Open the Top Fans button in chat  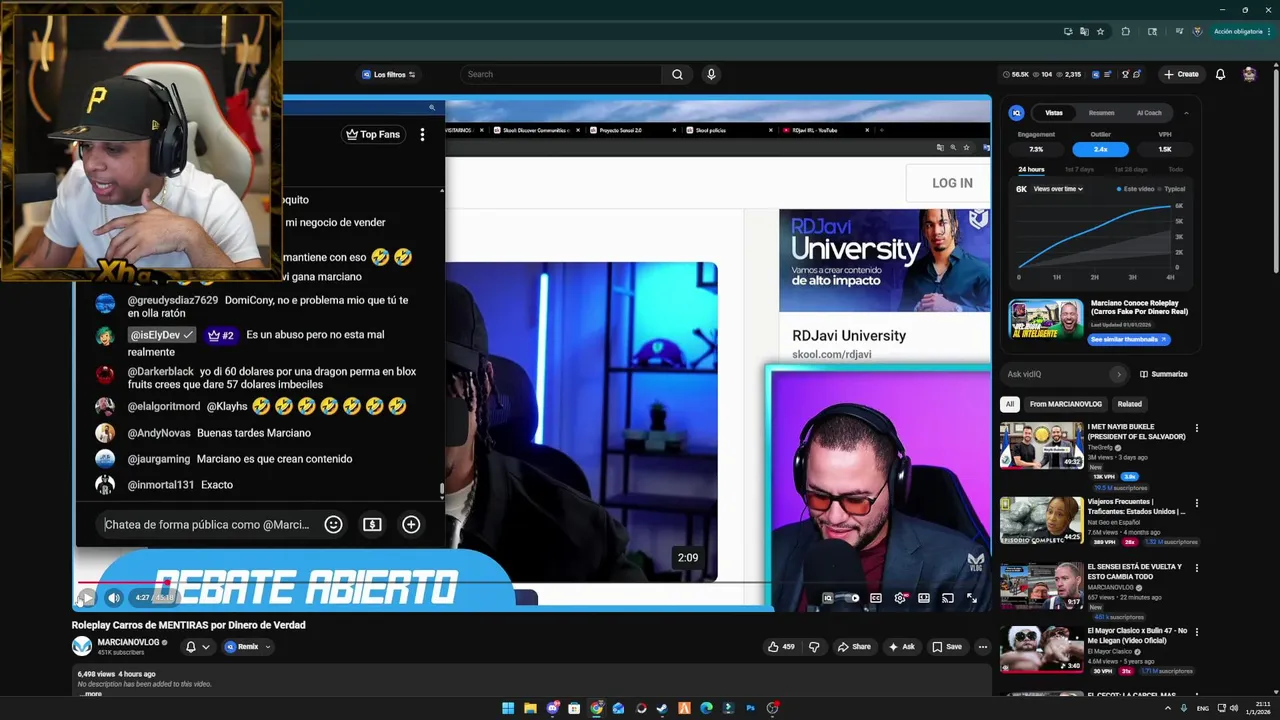372,134
